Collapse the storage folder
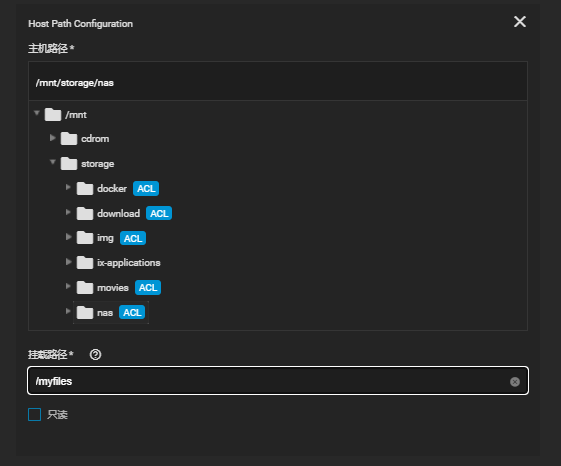Screen dimensions: 561x466 click(53, 162)
